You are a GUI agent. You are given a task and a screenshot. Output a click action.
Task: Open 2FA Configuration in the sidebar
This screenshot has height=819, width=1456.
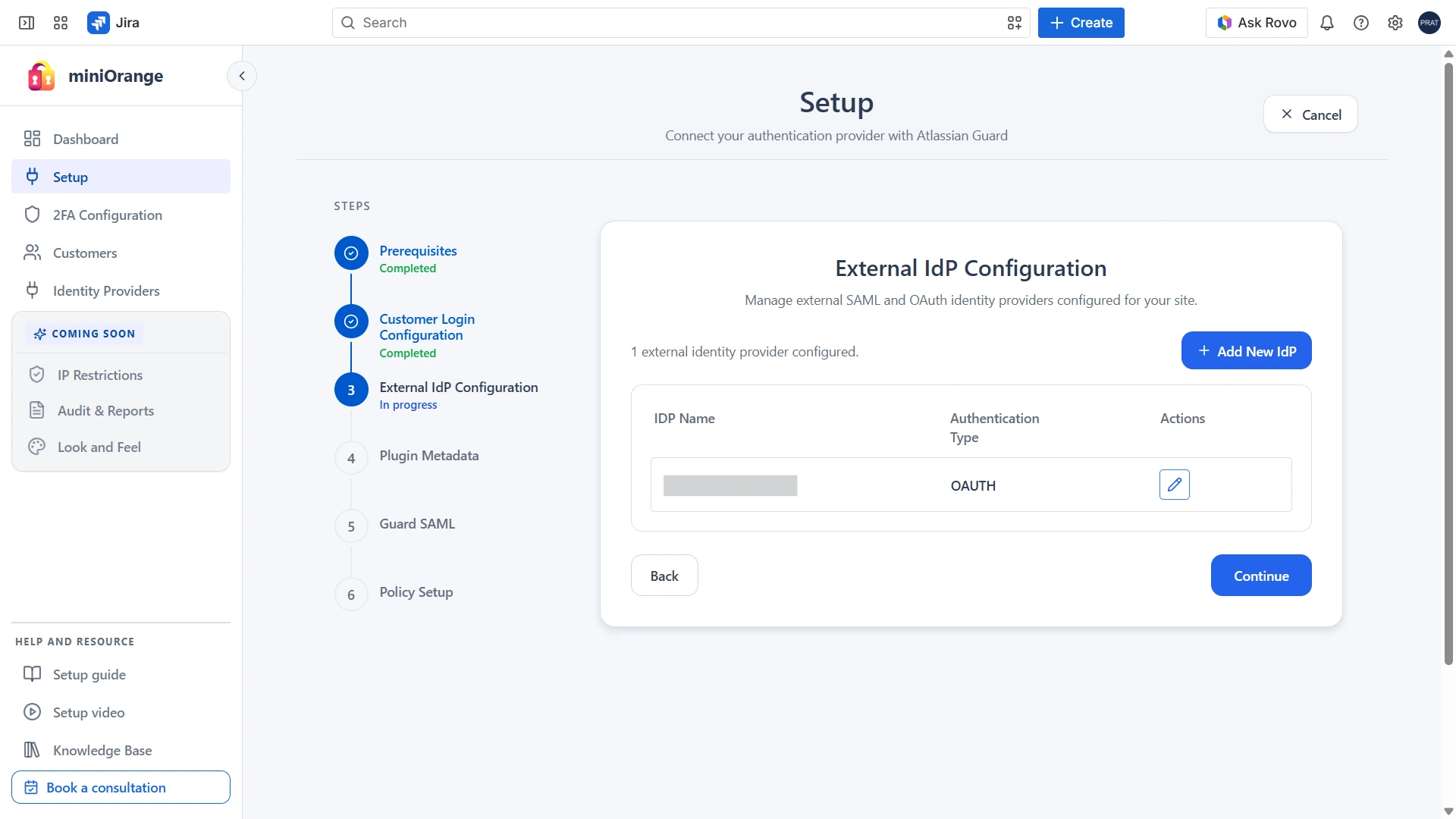point(121,215)
